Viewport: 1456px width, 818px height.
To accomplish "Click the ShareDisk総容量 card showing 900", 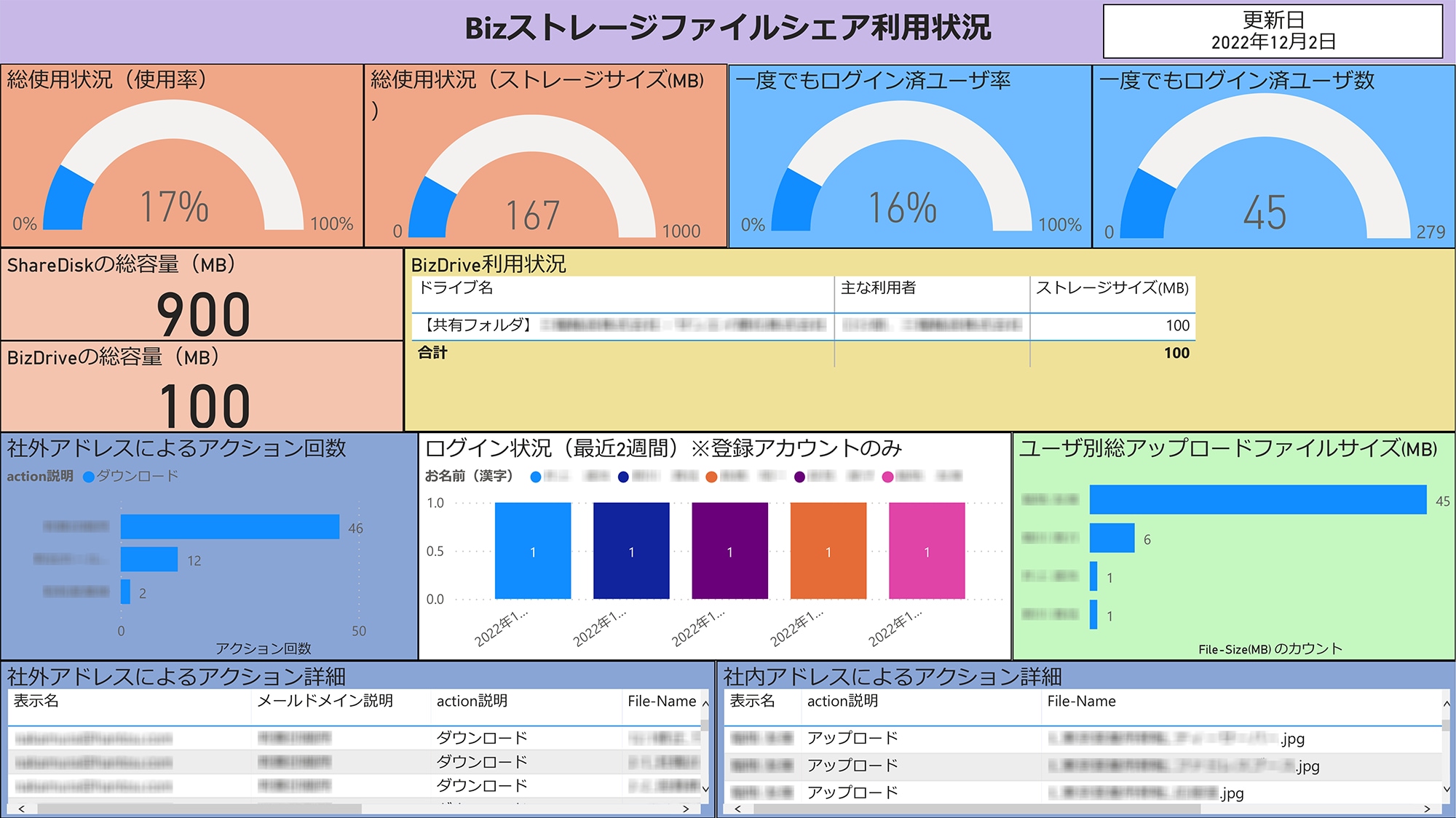I will pos(202,294).
